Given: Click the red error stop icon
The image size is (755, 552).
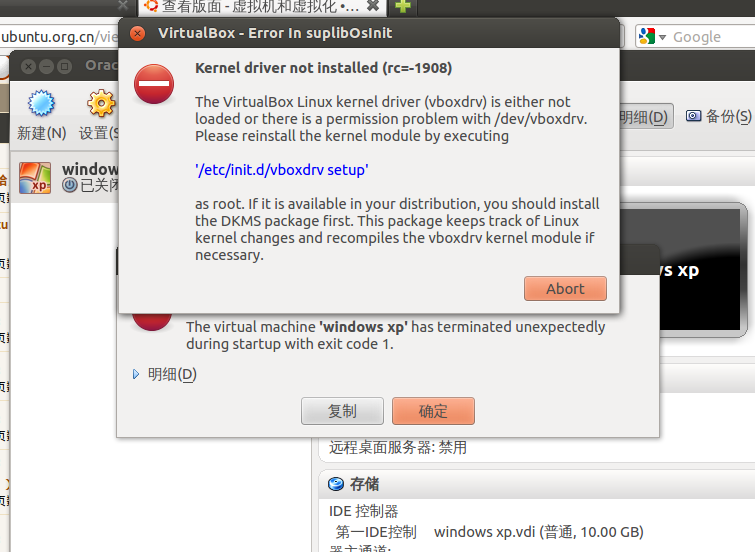Looking at the screenshot, I should (154, 84).
